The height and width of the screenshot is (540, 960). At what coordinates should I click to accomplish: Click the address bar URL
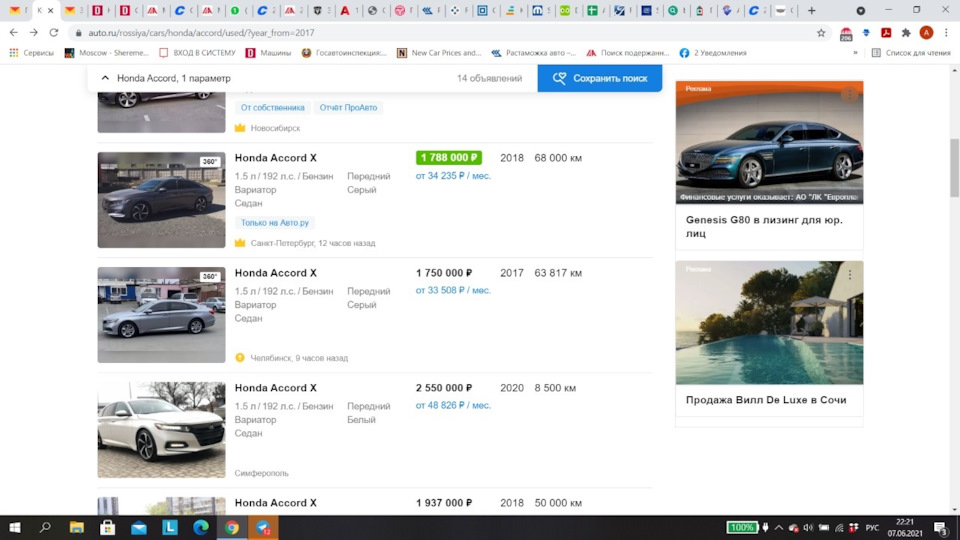pos(201,33)
